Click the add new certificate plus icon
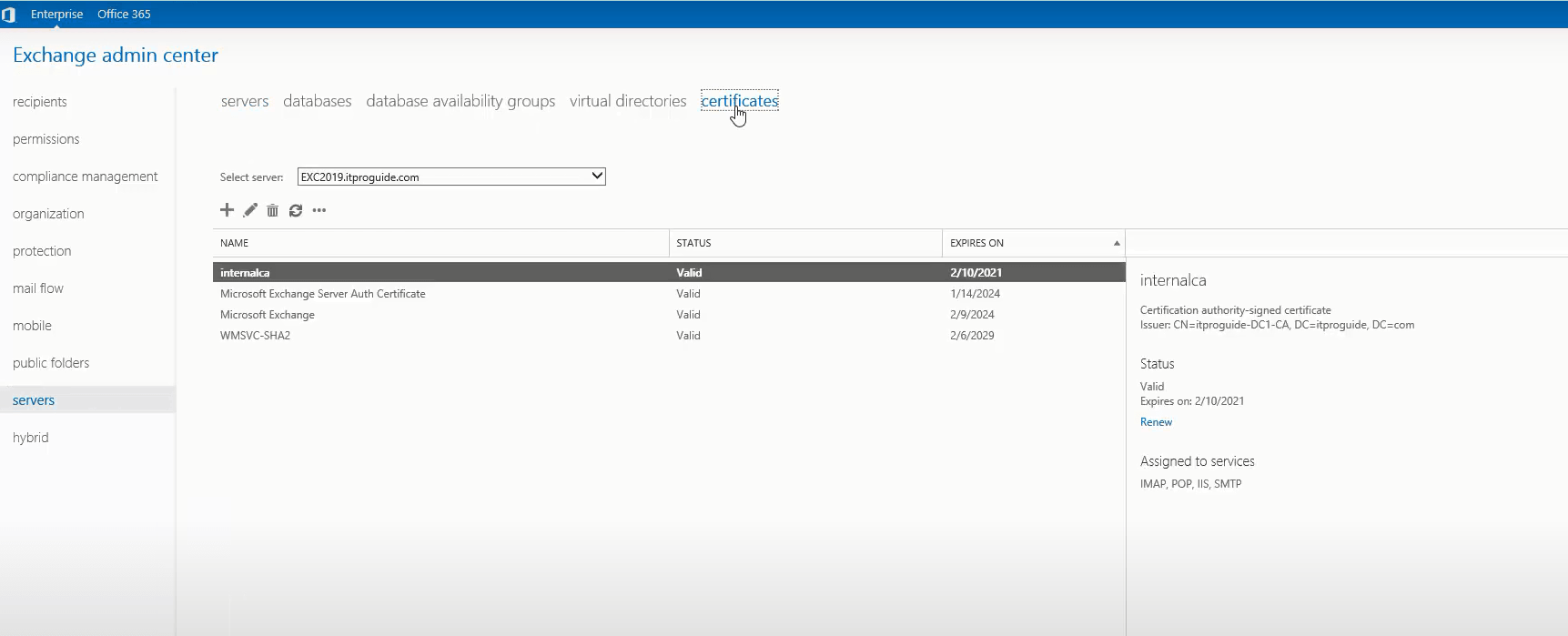1568x636 pixels. [x=227, y=210]
